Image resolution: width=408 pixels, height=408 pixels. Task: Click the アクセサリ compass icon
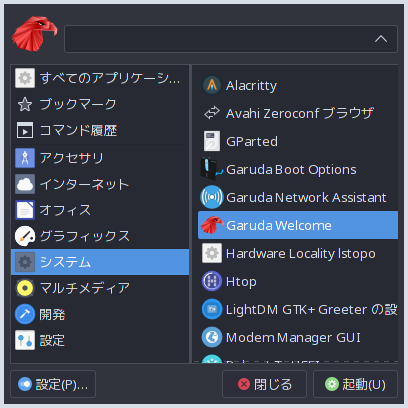point(25,158)
